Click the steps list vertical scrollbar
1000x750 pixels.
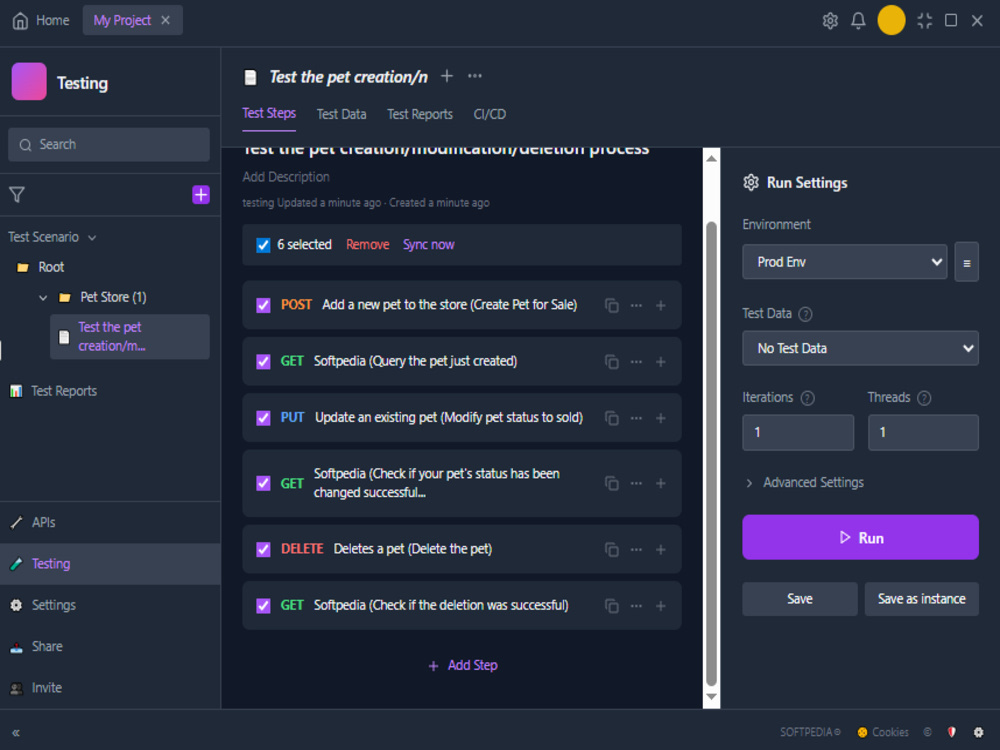[711, 453]
